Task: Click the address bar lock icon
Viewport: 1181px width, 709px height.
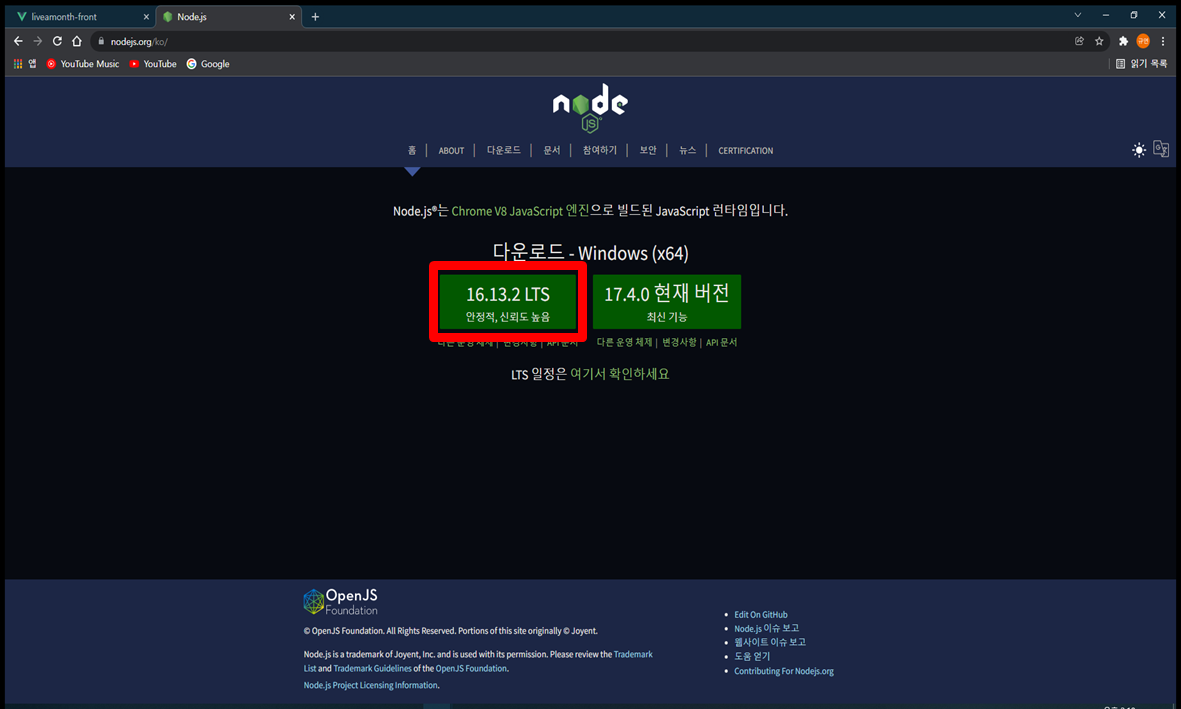Action: (x=101, y=41)
